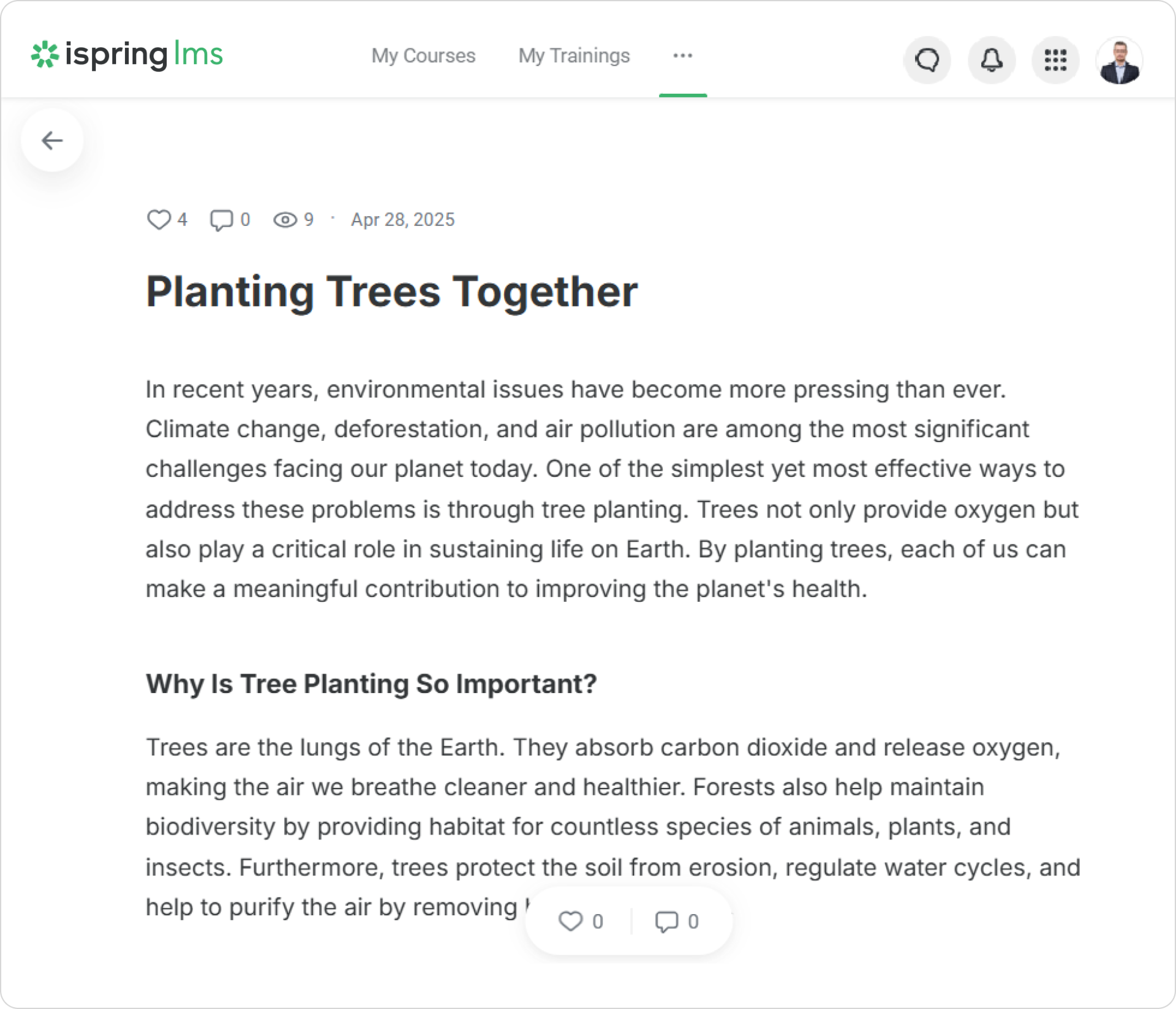Image resolution: width=1176 pixels, height=1009 pixels.
Task: Open the messages chat bubble icon
Action: point(927,60)
